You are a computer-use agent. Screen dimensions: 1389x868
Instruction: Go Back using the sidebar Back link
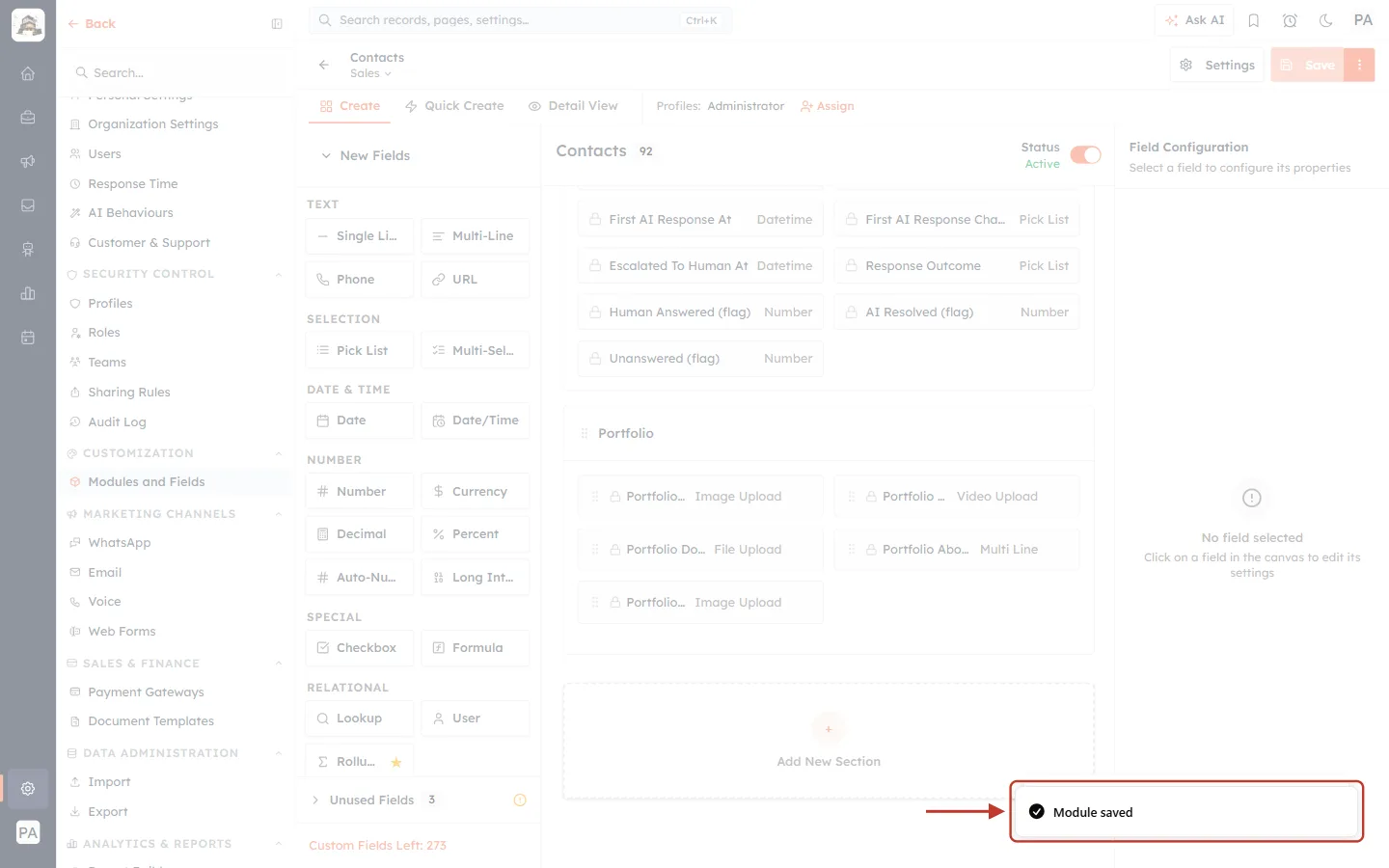92,24
